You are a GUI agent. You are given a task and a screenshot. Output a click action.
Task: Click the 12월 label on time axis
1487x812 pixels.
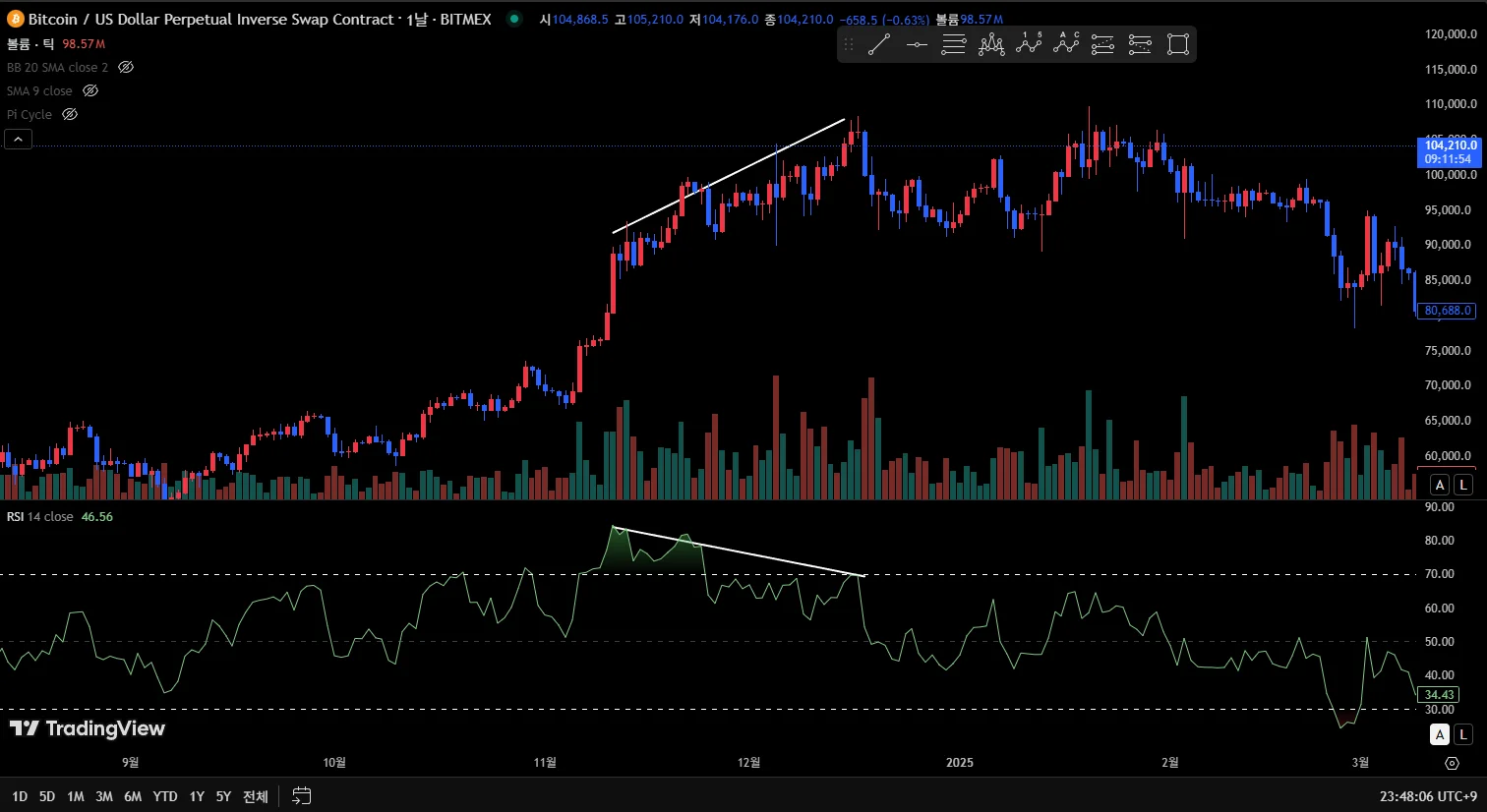(749, 763)
